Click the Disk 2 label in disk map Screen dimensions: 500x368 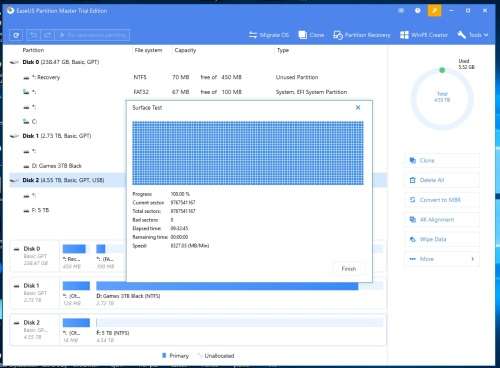tap(32, 323)
